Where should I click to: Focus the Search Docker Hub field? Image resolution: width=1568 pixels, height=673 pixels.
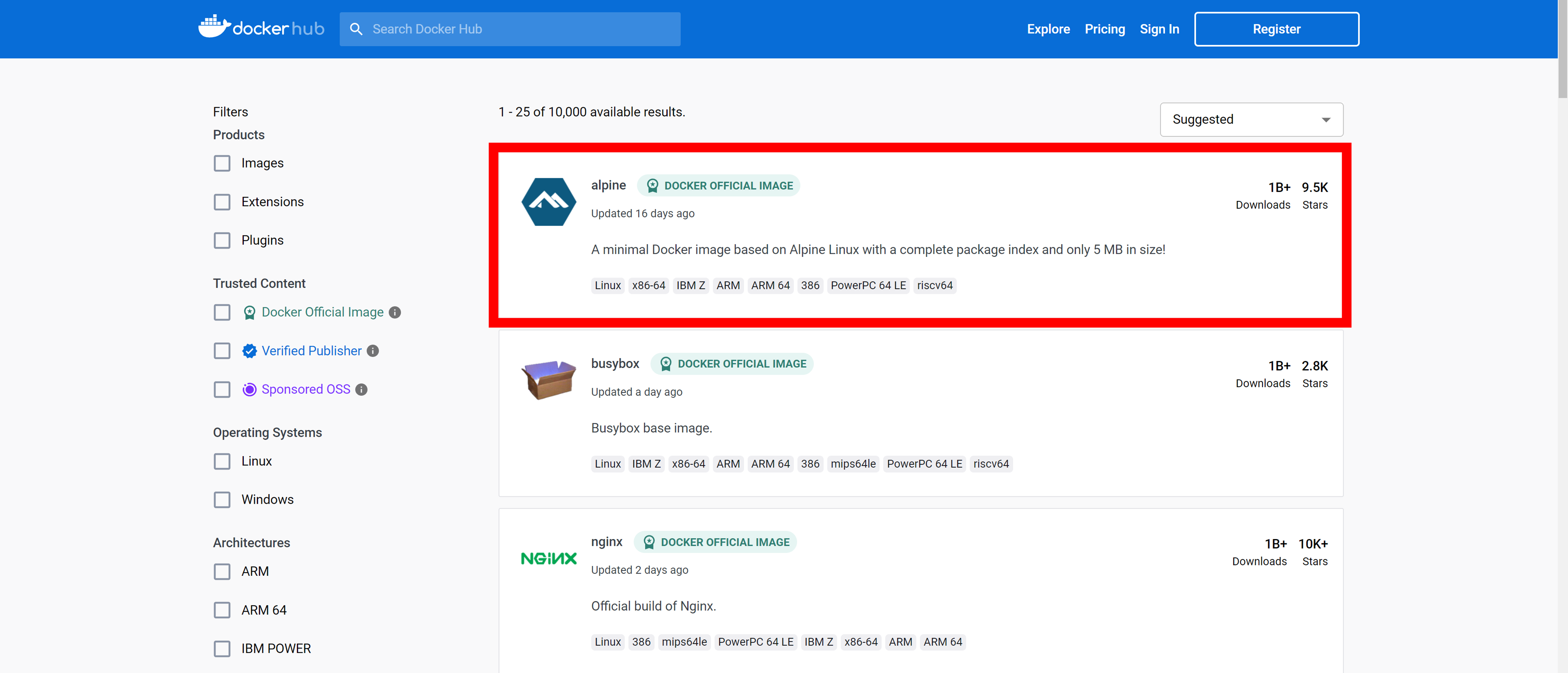click(510, 29)
